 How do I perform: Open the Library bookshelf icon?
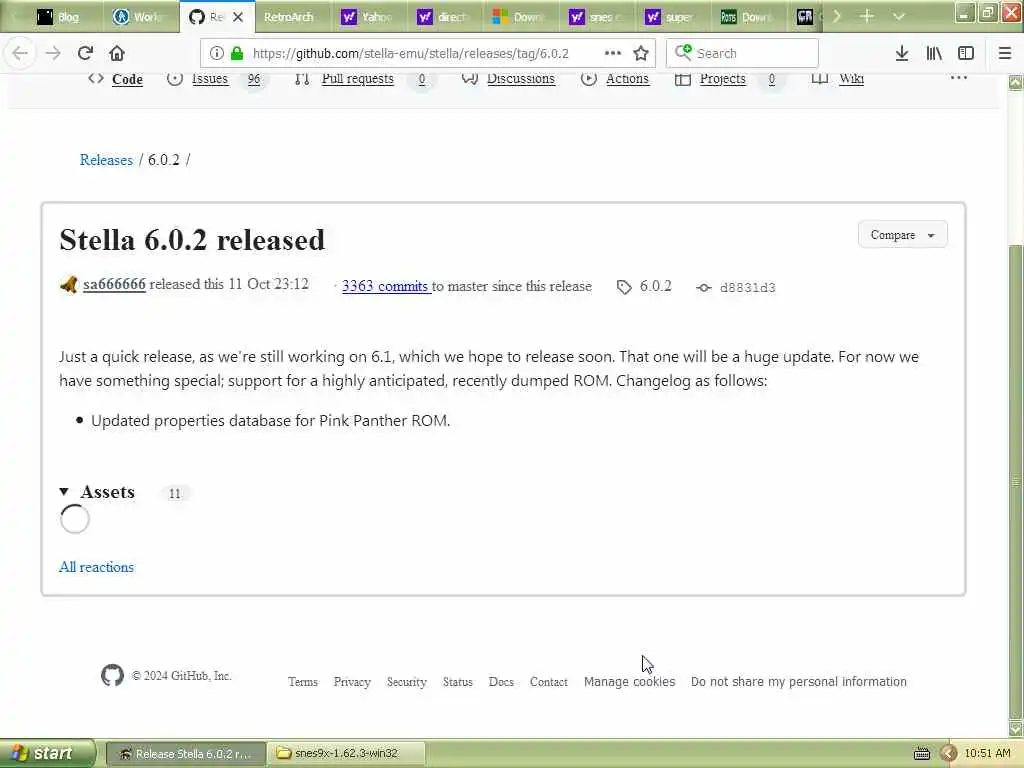[934, 53]
